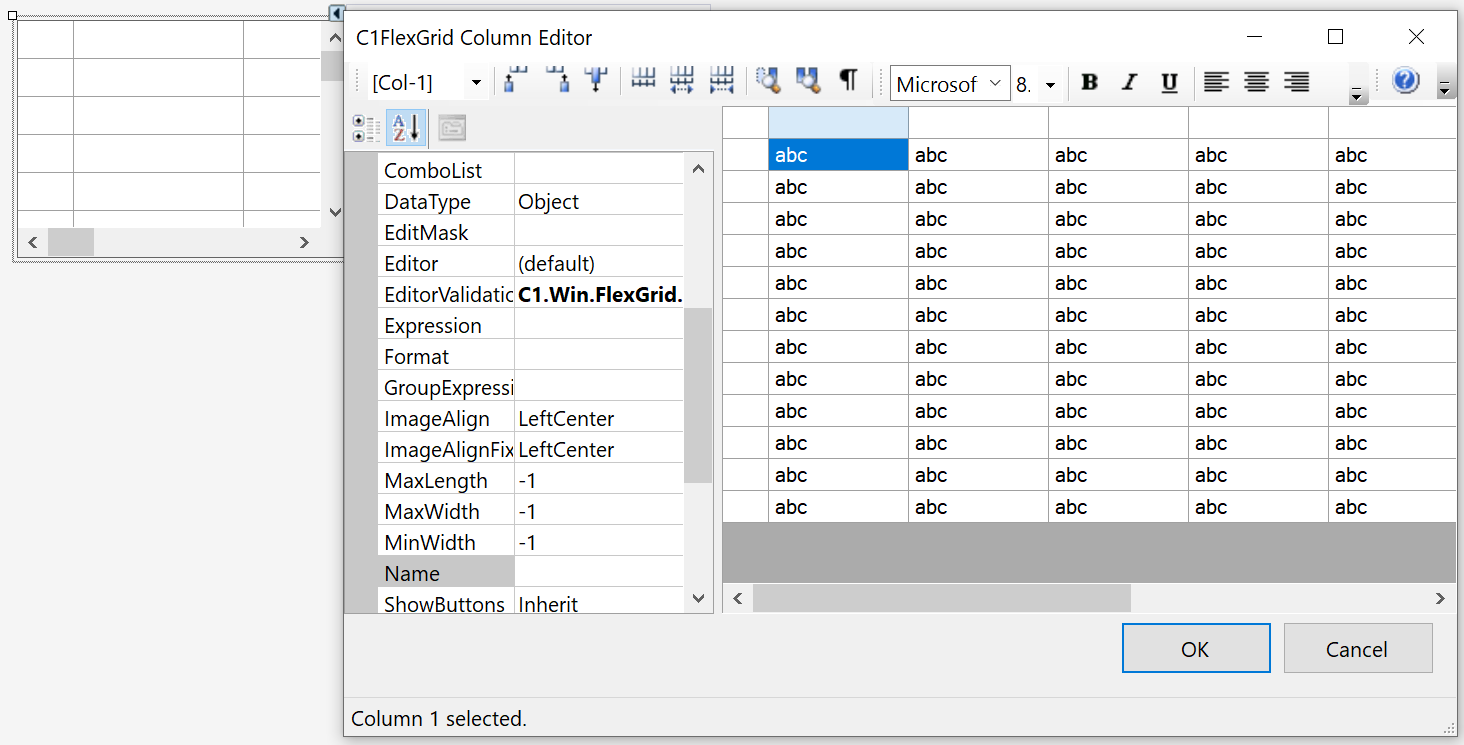Viewport: 1464px width, 745px height.
Task: Click the EditMask property row
Action: tap(531, 232)
